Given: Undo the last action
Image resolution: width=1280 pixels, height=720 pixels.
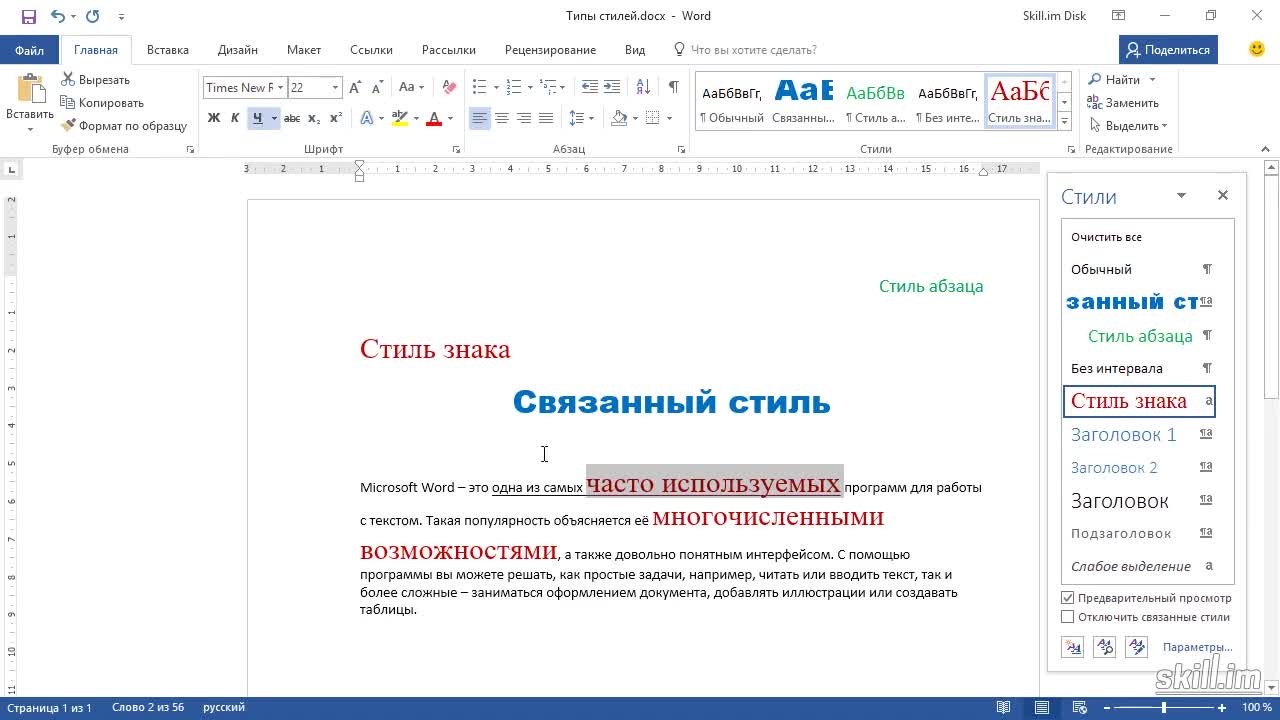Looking at the screenshot, I should click(57, 16).
